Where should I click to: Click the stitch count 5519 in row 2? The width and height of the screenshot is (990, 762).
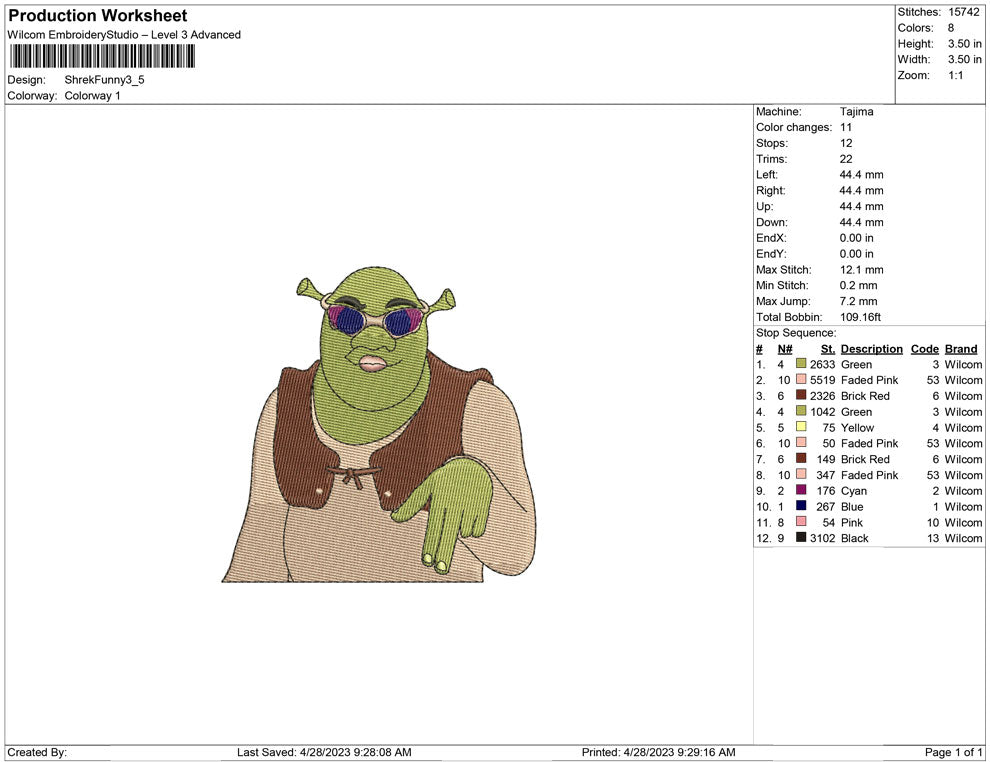coord(823,380)
